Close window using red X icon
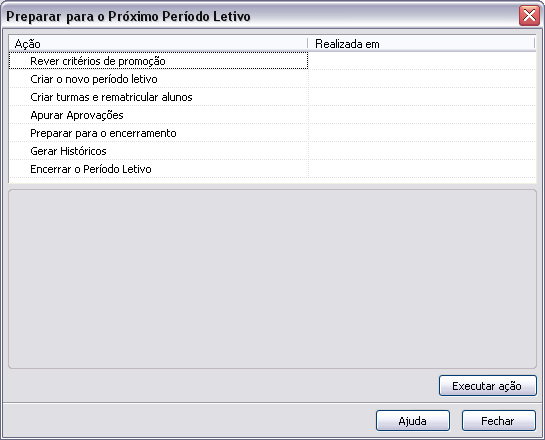The width and height of the screenshot is (545, 440). click(529, 16)
